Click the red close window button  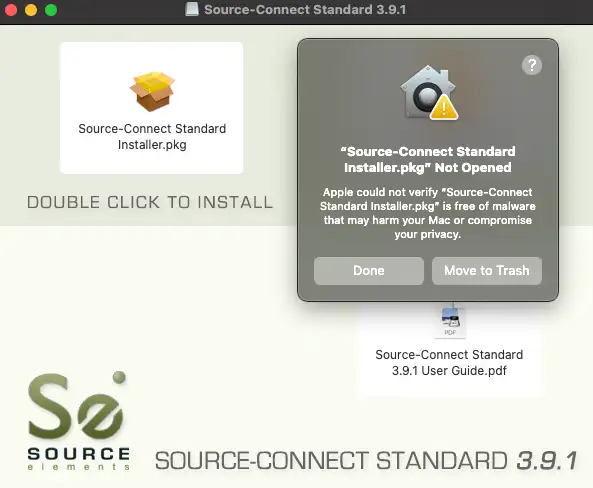pos(11,10)
